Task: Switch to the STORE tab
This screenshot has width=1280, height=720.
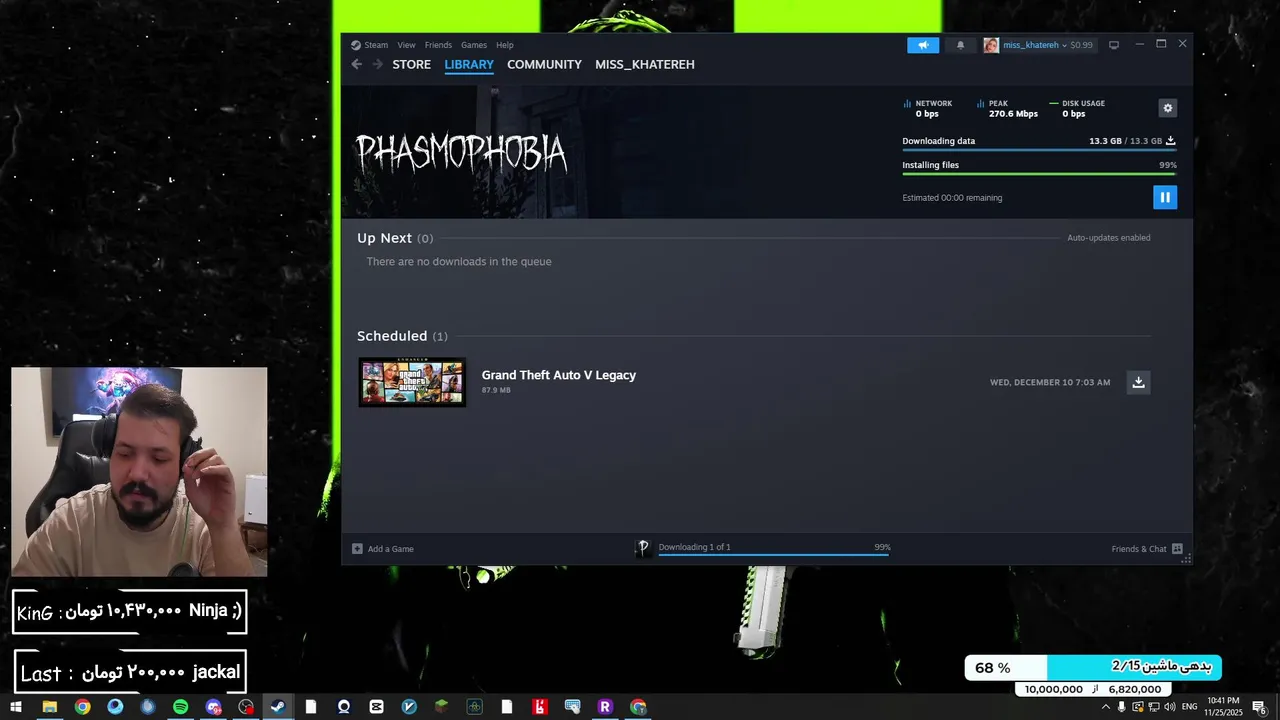Action: [x=411, y=64]
